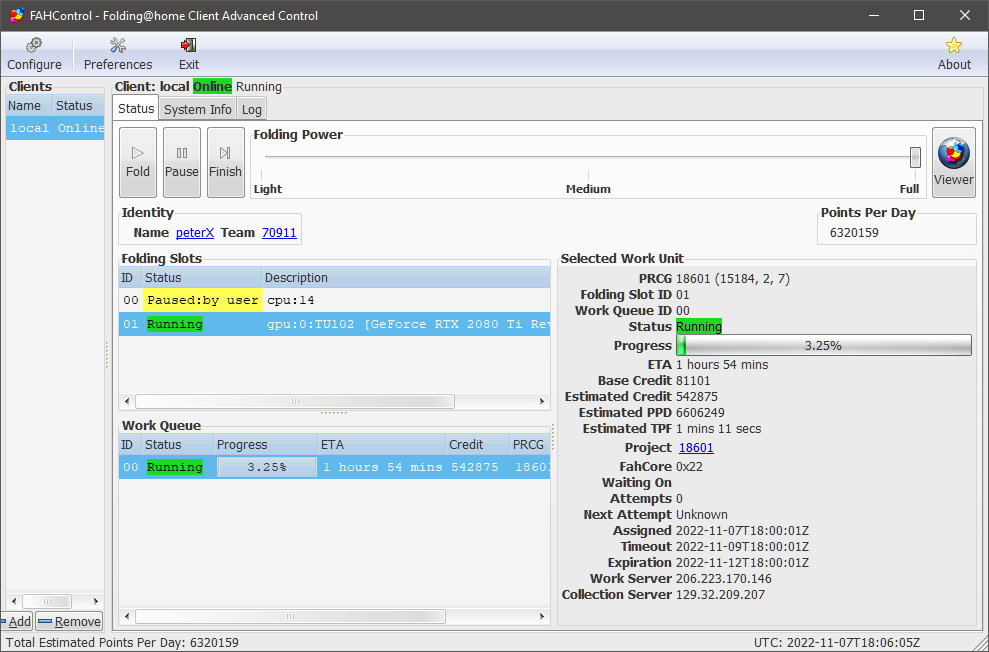Click the Total Estimated Points Per Day status text
The image size is (989, 652).
click(x=122, y=643)
